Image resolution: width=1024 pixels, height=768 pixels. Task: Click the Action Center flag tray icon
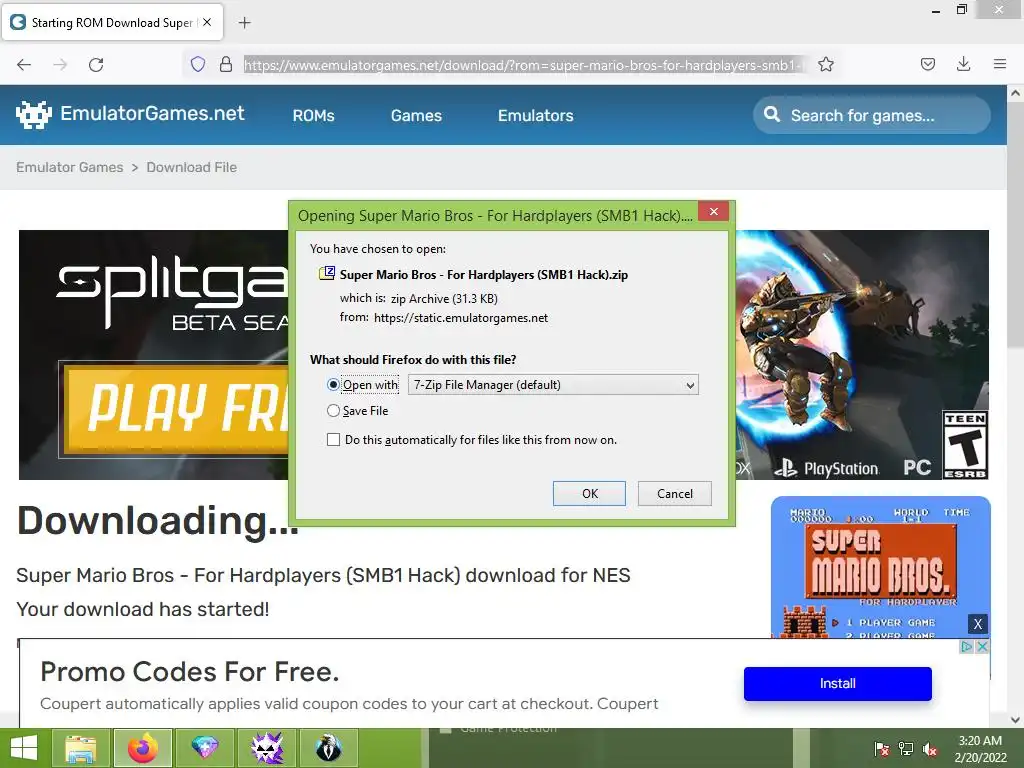click(882, 749)
